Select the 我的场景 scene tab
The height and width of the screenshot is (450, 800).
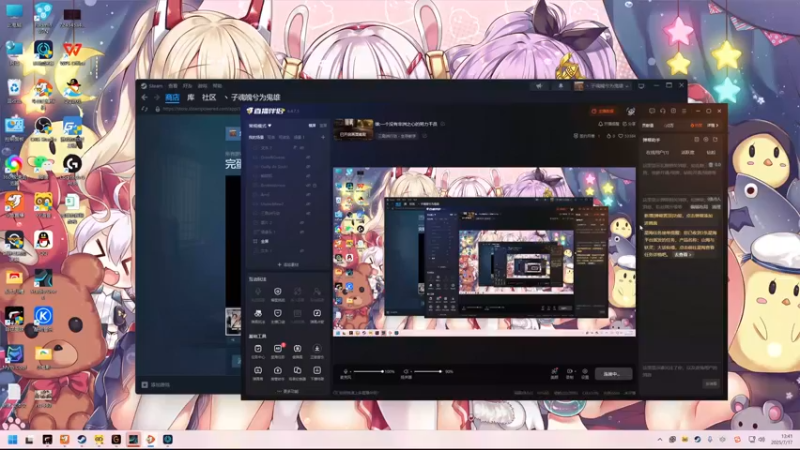[256, 137]
